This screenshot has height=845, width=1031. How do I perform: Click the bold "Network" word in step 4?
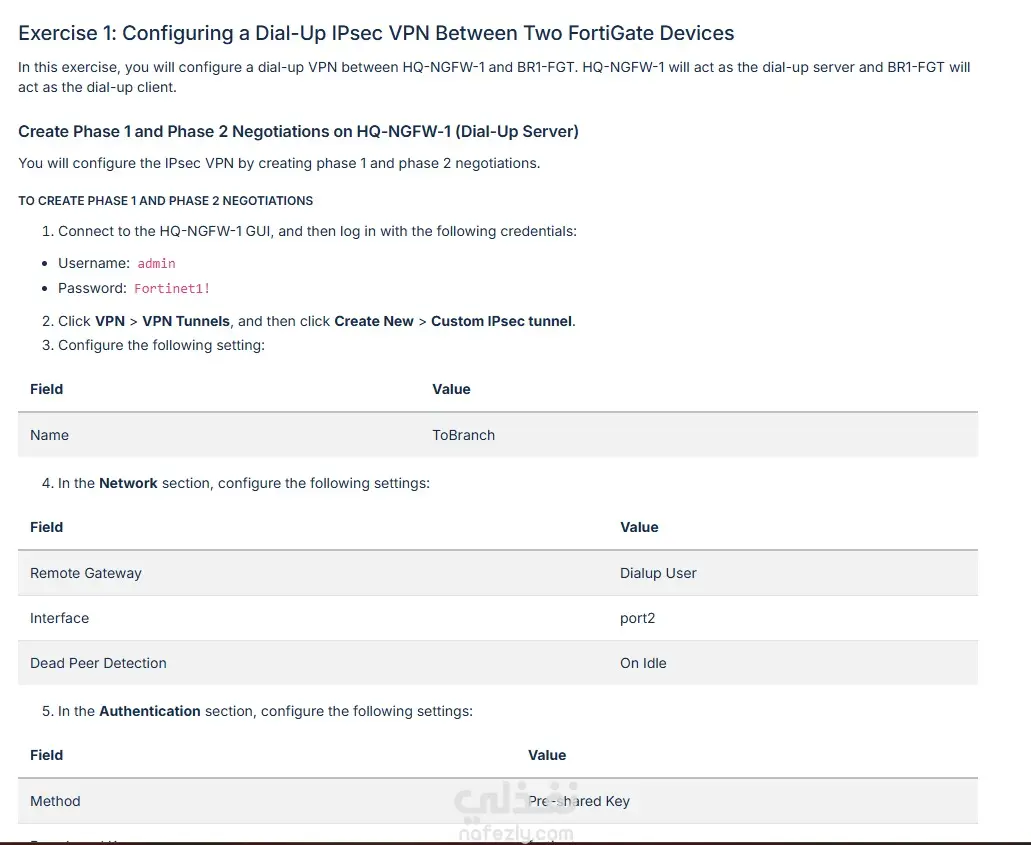pos(128,484)
